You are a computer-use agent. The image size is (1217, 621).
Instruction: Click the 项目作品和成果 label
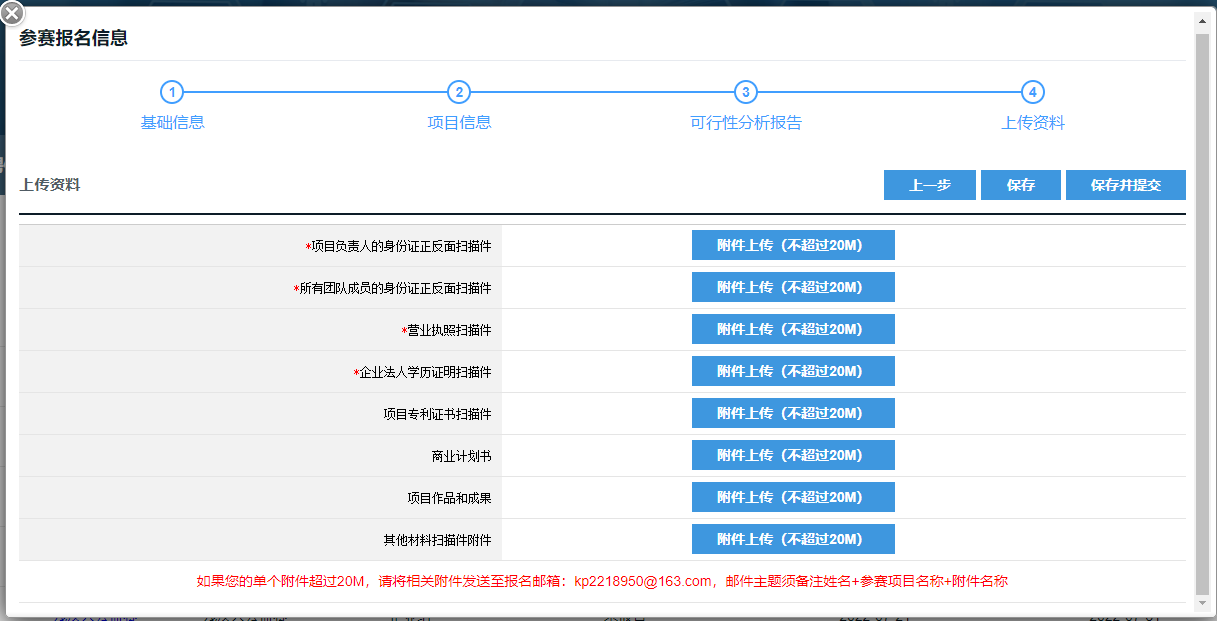coord(450,498)
